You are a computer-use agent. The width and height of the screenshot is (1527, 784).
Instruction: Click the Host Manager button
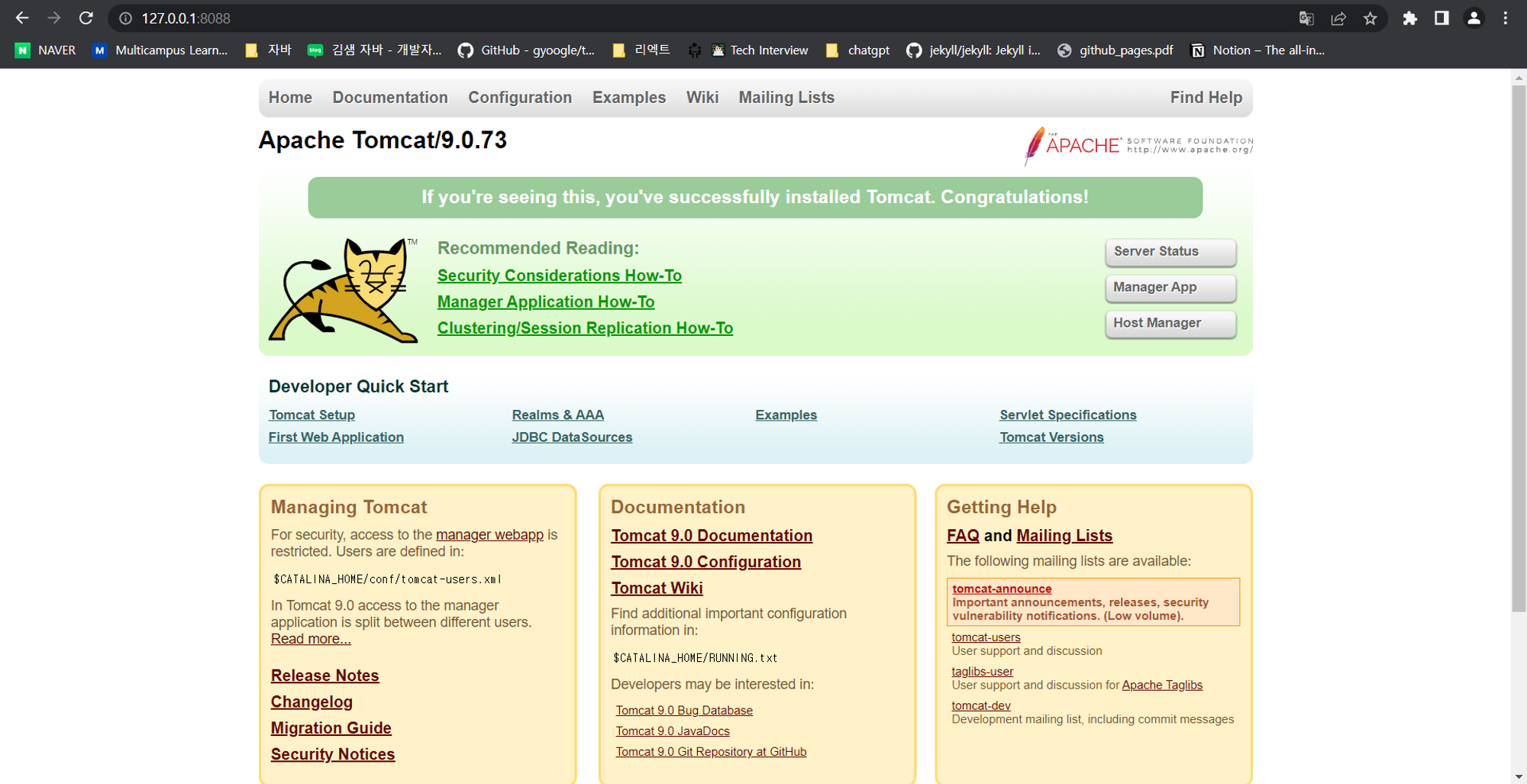[x=1170, y=324]
